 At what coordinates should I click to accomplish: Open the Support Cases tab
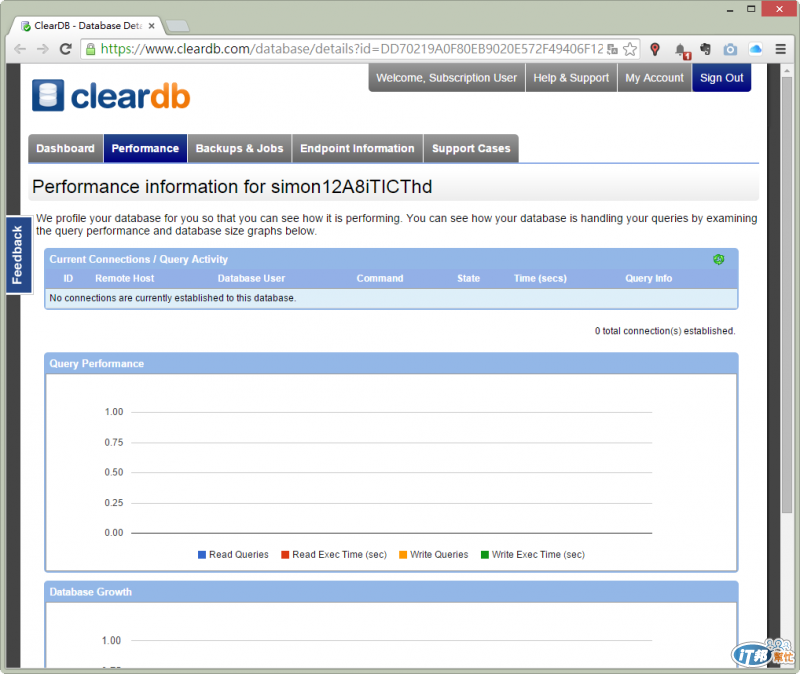coord(471,148)
